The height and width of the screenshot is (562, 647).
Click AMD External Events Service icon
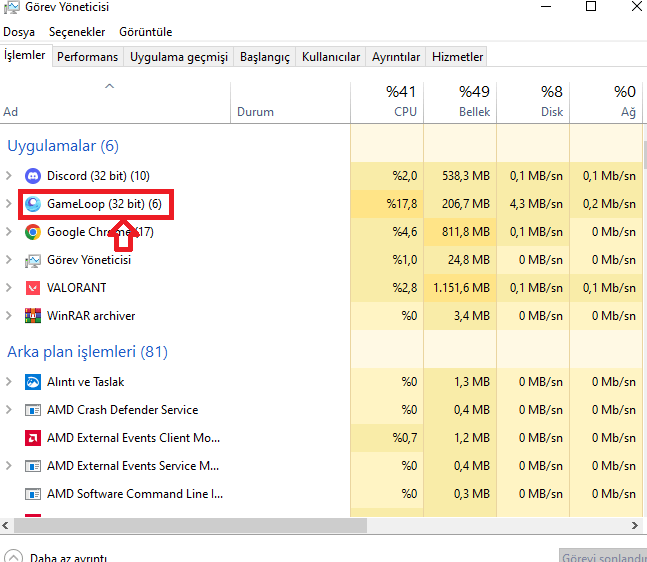tap(33, 466)
